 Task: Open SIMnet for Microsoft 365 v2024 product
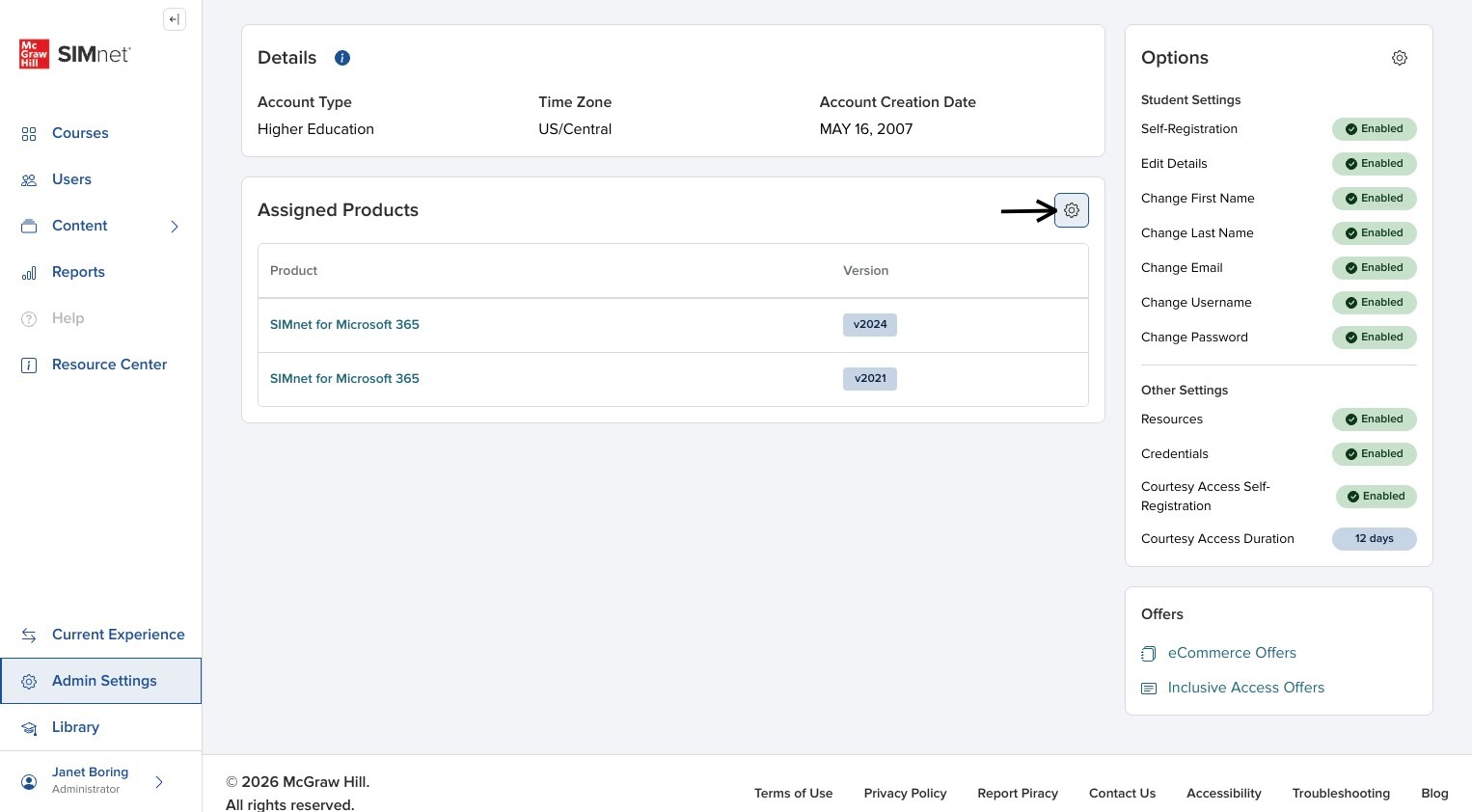[344, 325]
